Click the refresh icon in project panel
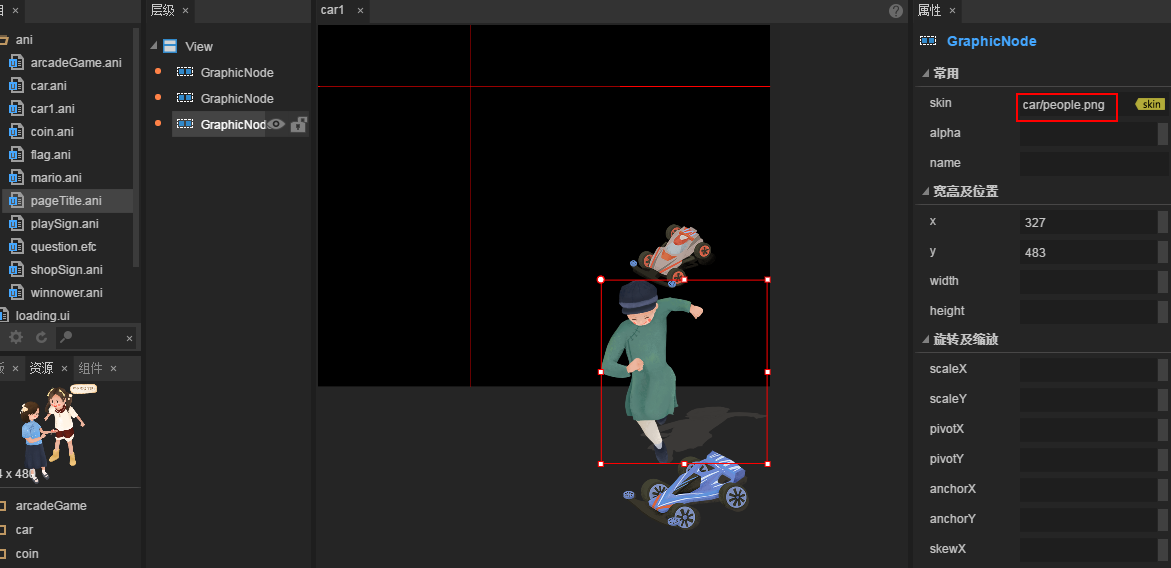The height and width of the screenshot is (568, 1171). coord(42,338)
